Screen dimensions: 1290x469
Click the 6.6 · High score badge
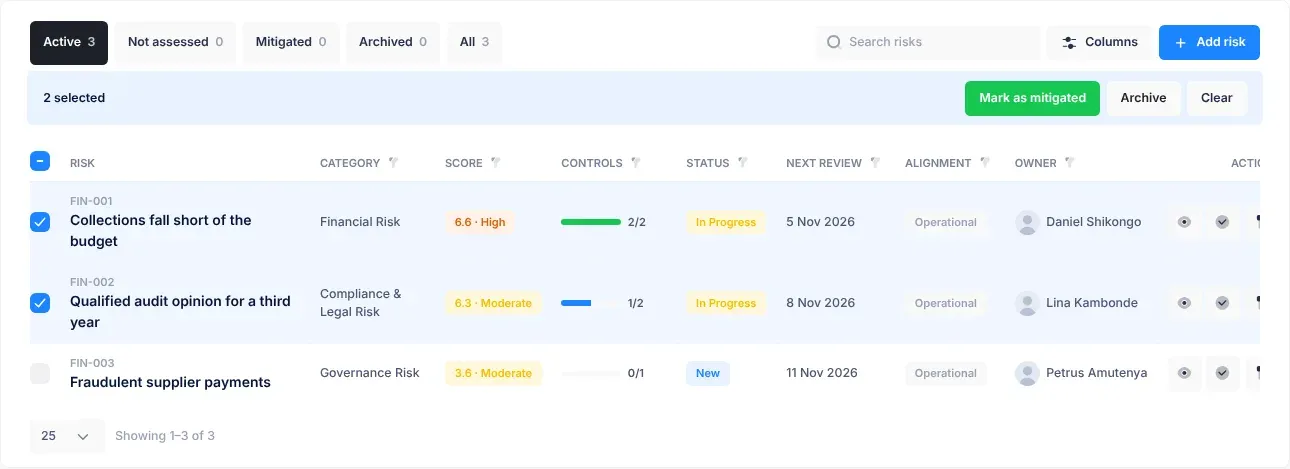[480, 222]
